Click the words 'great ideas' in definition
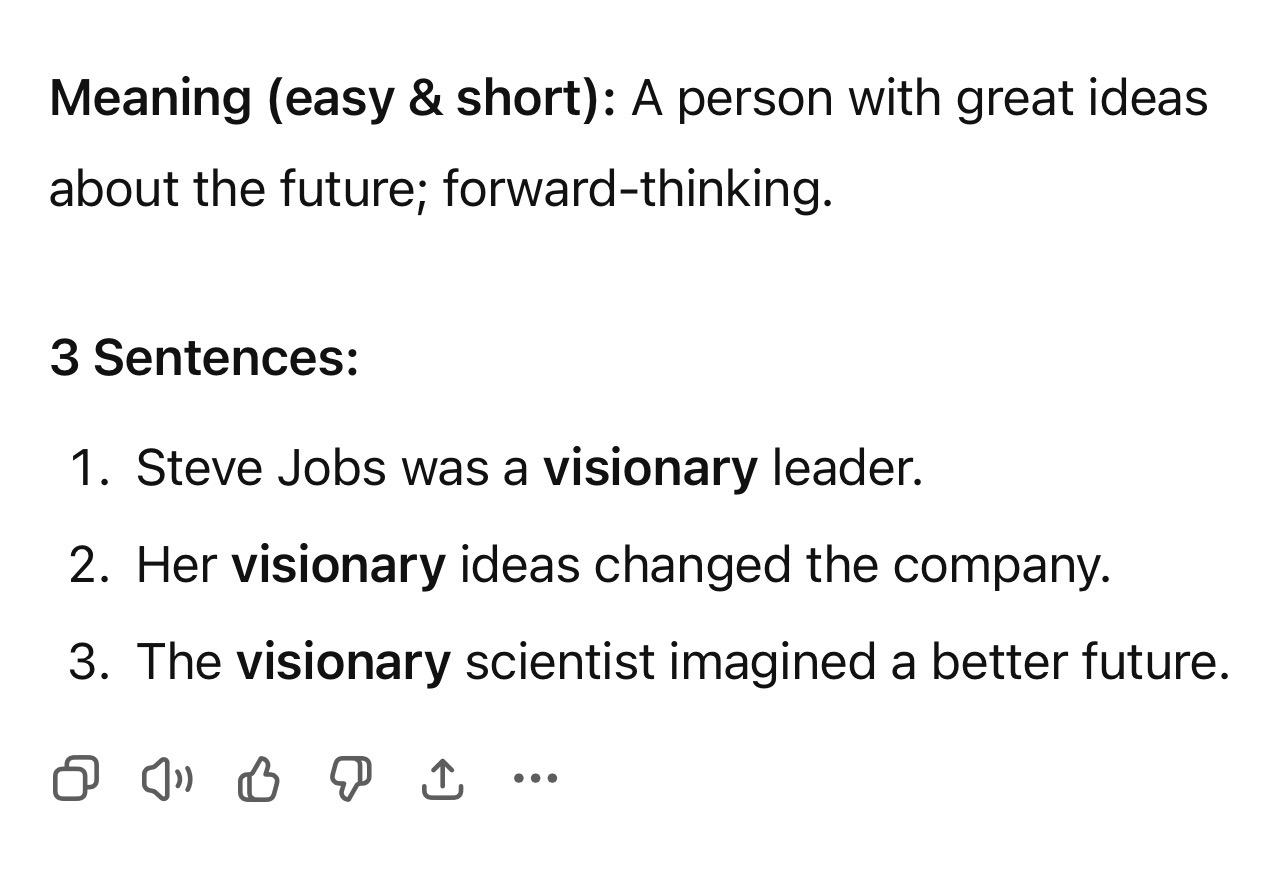 coord(1082,99)
